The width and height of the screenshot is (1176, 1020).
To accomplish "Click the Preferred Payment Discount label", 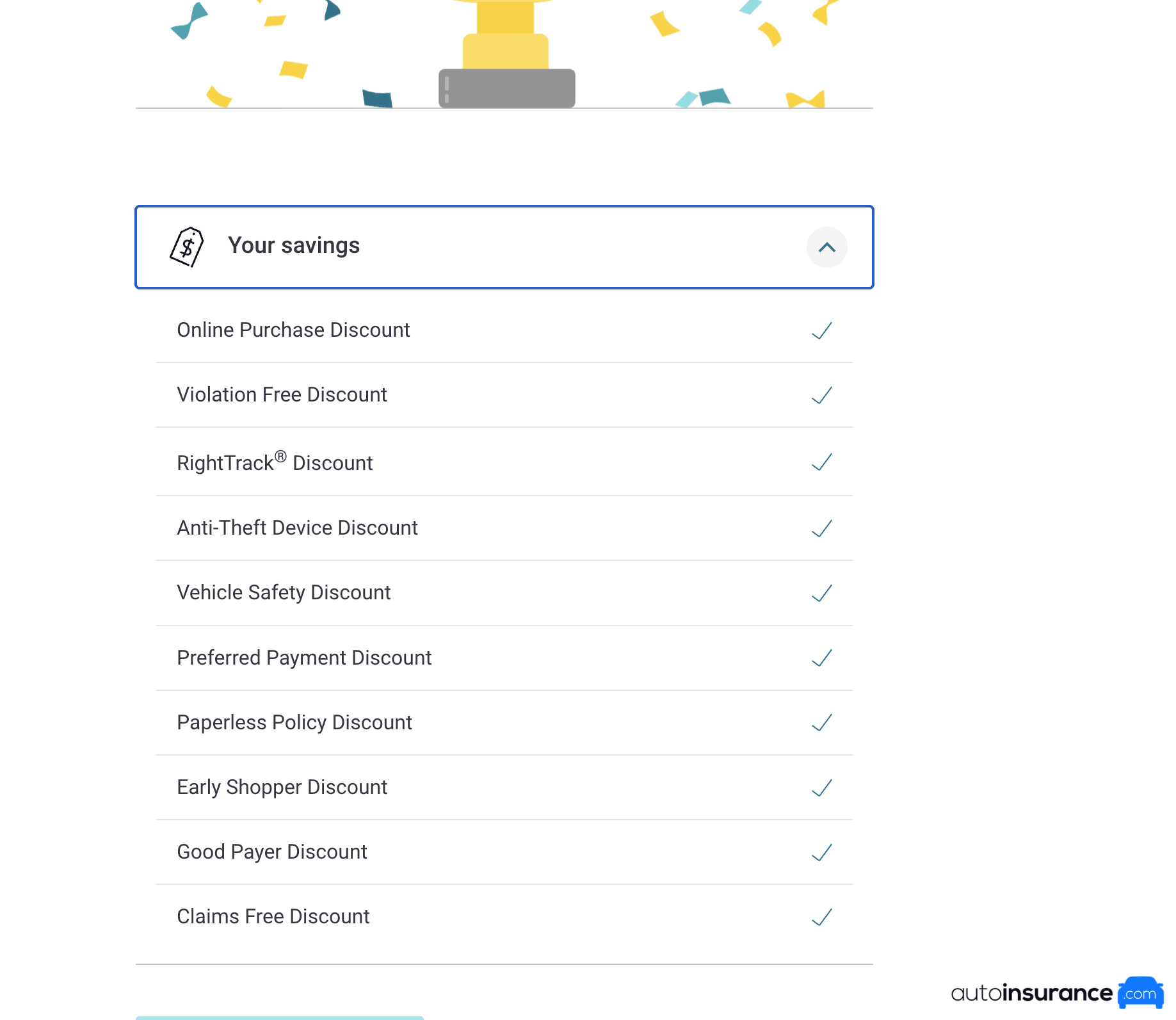I will (x=304, y=658).
